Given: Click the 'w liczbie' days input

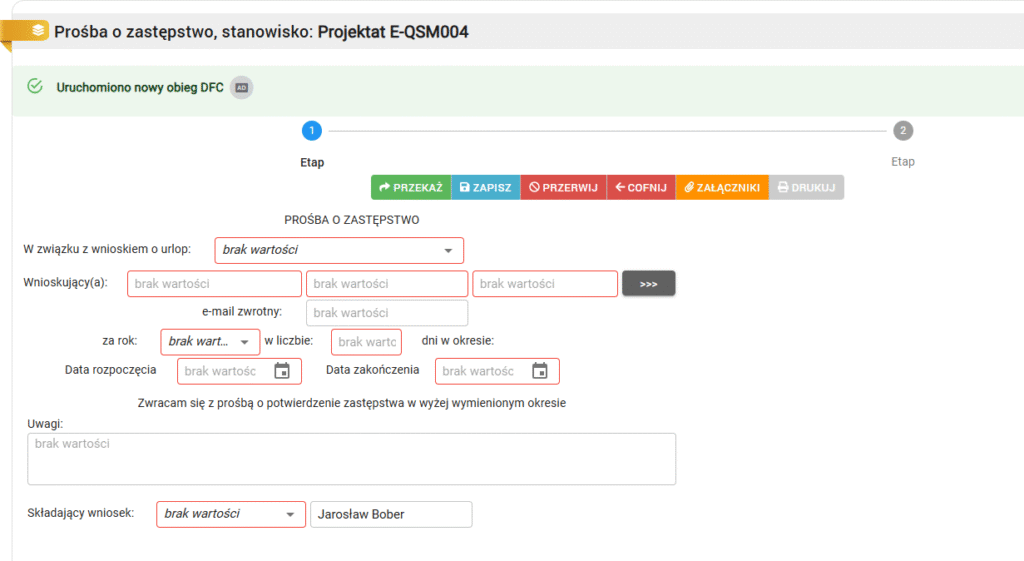Looking at the screenshot, I should pyautogui.click(x=366, y=342).
